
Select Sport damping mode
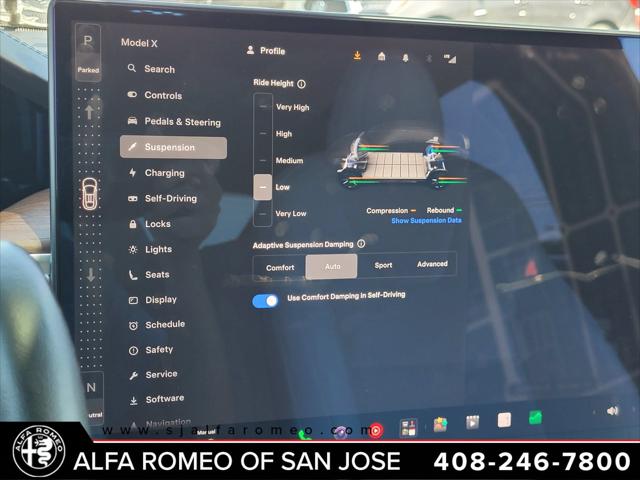[x=383, y=265]
